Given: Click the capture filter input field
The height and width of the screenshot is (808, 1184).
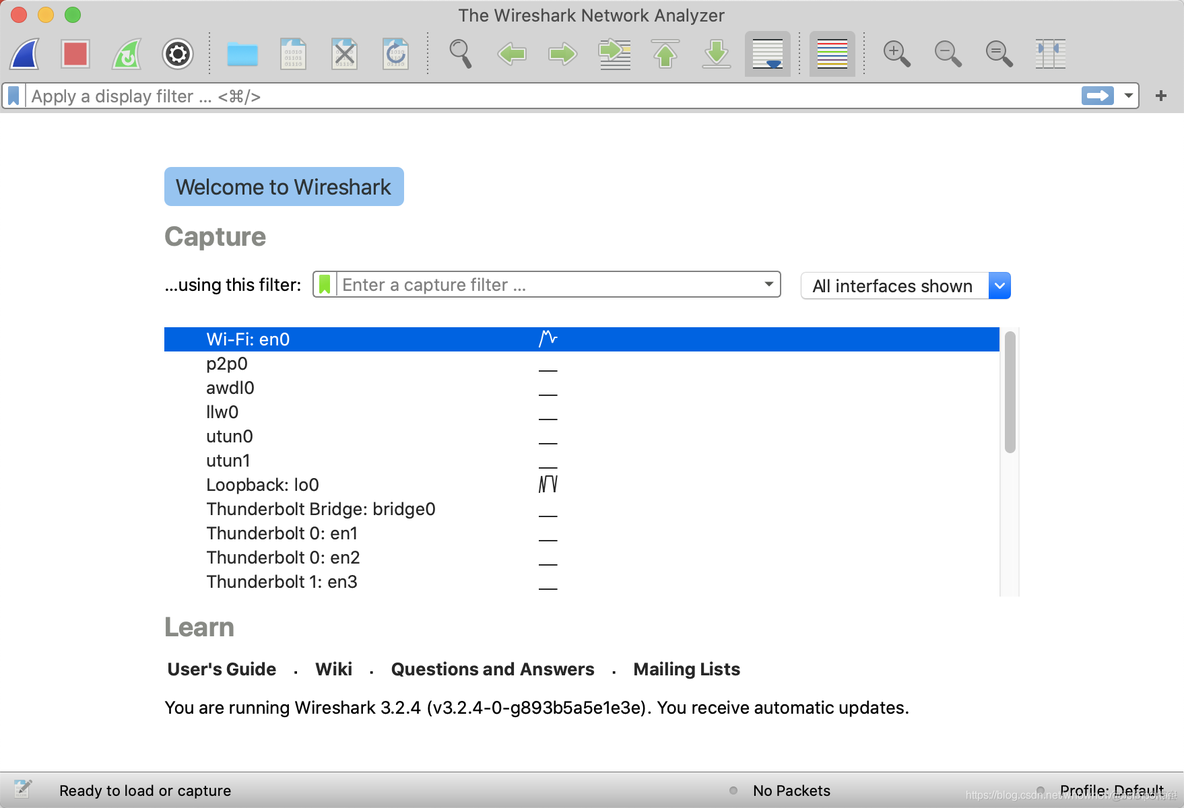Looking at the screenshot, I should pos(547,285).
